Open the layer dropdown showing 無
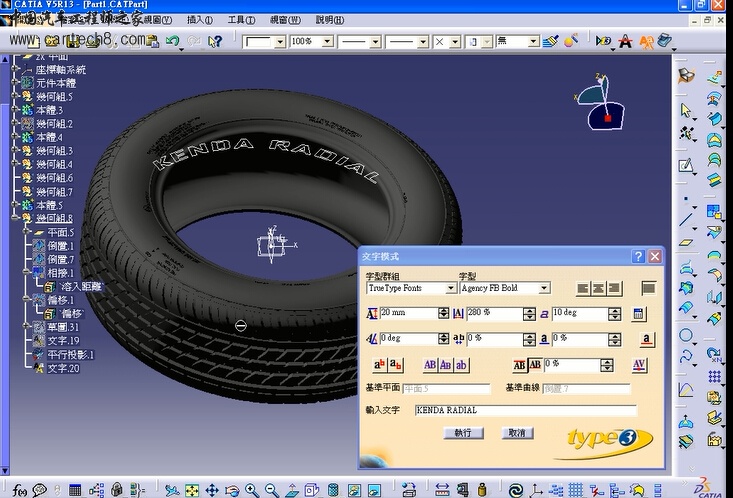The height and width of the screenshot is (498, 733). [533, 42]
